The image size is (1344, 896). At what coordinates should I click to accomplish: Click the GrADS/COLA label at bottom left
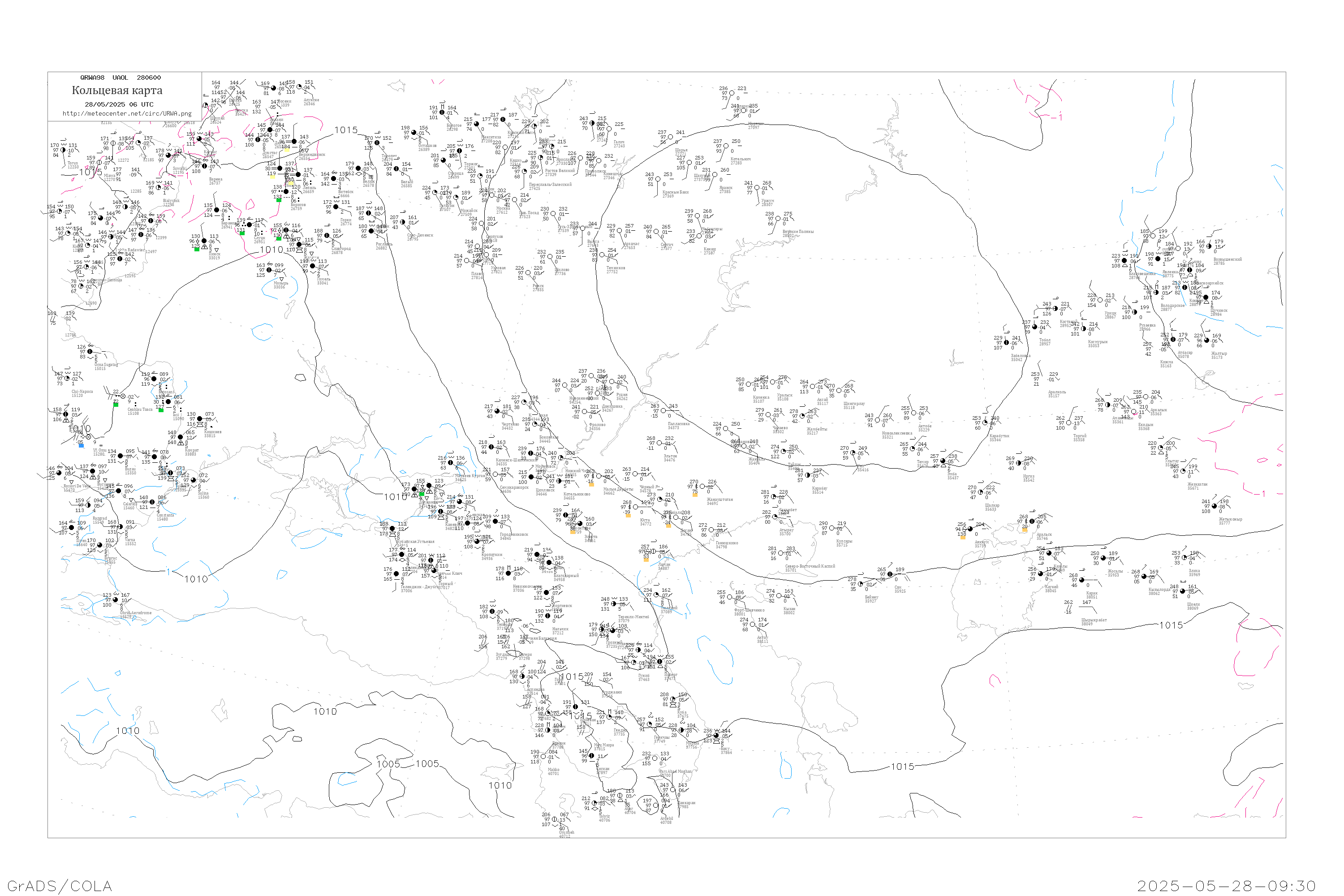(60, 886)
